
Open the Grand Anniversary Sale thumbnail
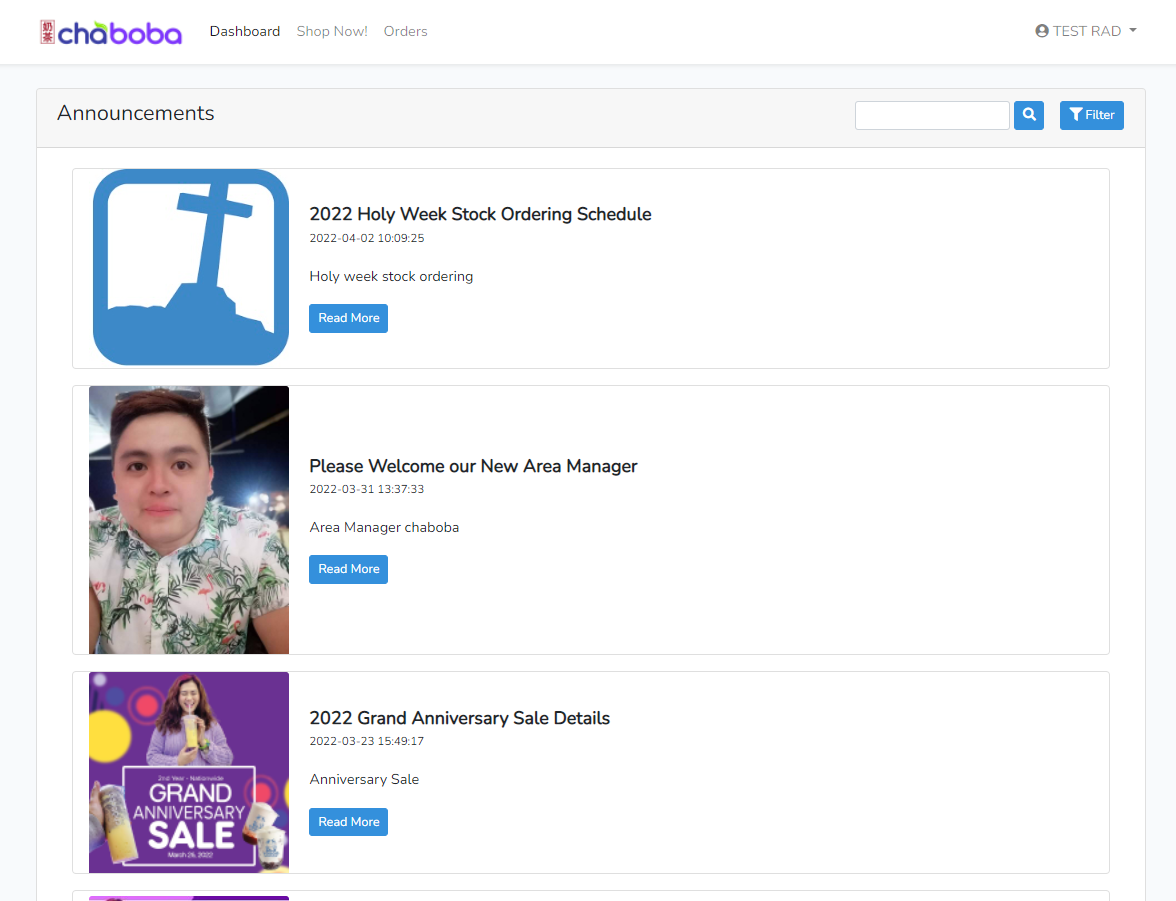(189, 772)
